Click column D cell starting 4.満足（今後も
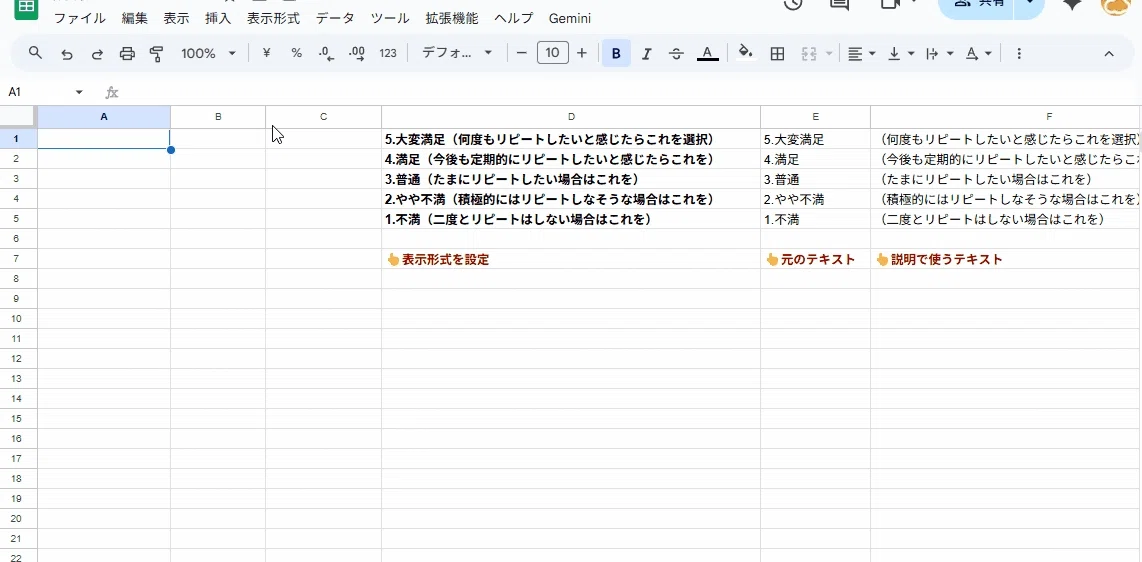The width and height of the screenshot is (1142, 562). tap(571, 159)
